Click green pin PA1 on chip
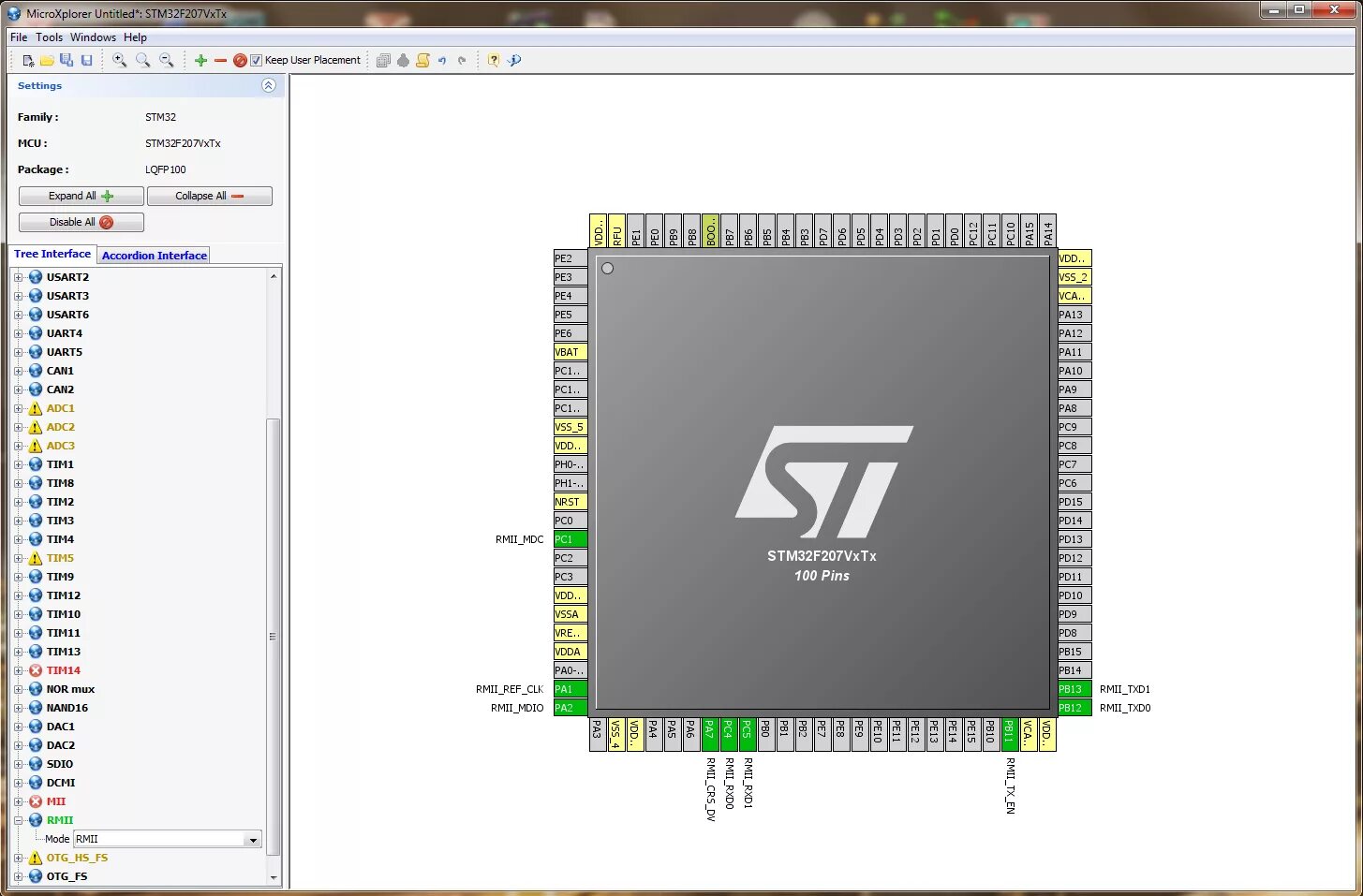This screenshot has height=896, width=1363. click(570, 689)
